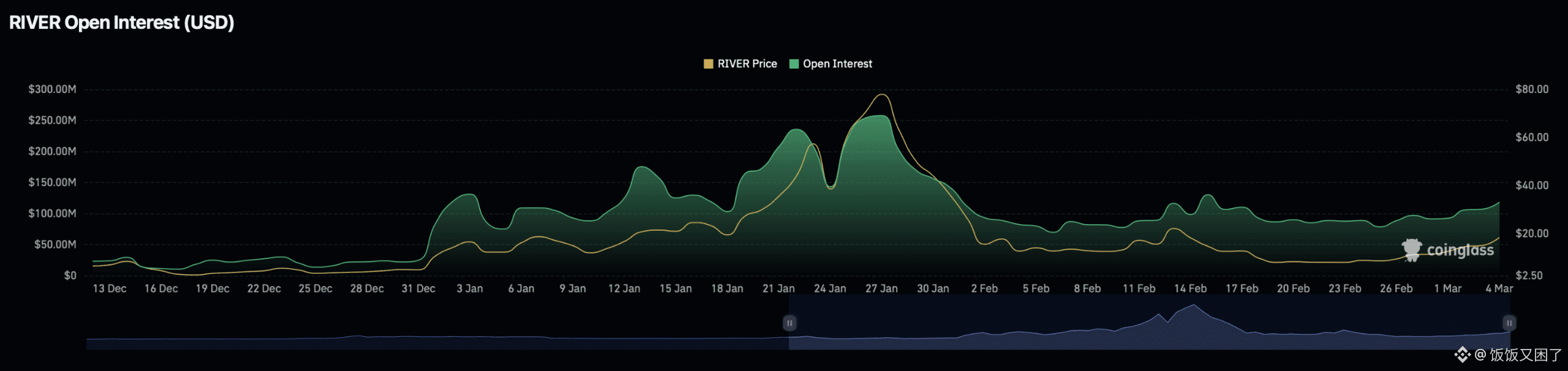This screenshot has height=371, width=1568.
Task: Click the green Open Interest legend swatch
Action: click(794, 64)
